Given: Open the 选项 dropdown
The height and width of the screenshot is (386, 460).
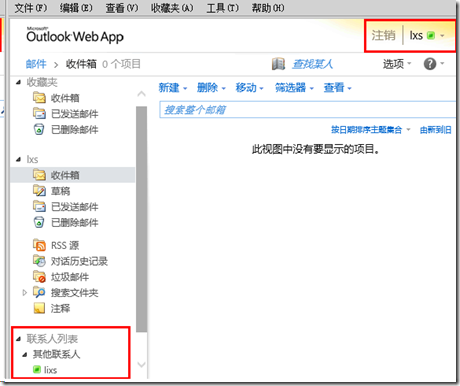Looking at the screenshot, I should point(397,64).
